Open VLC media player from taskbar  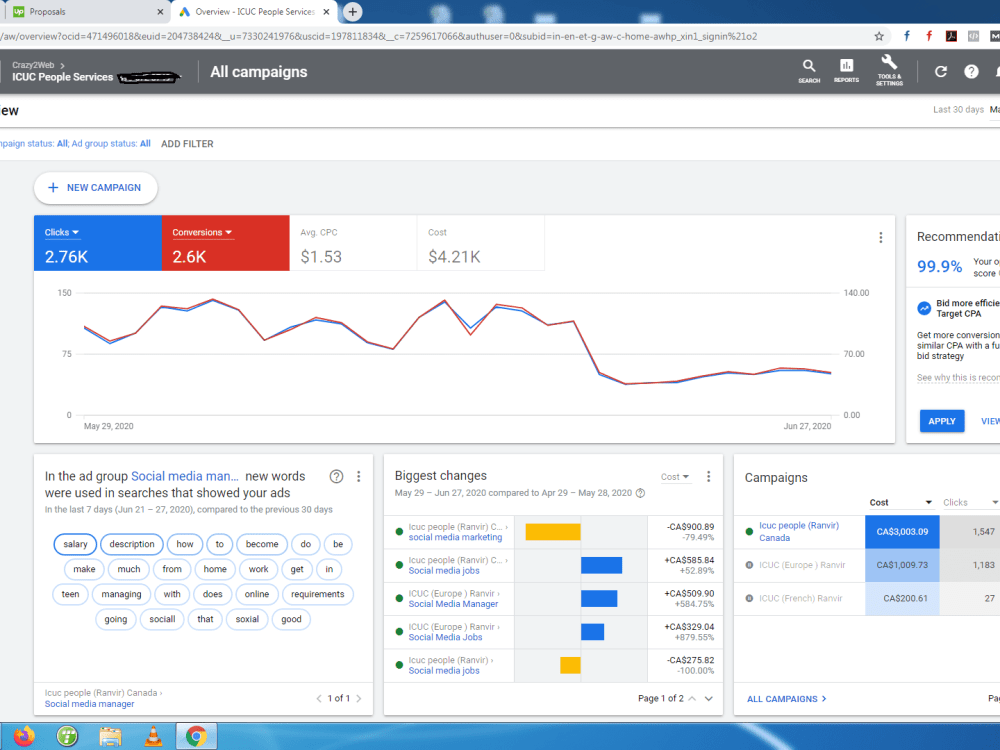[153, 736]
